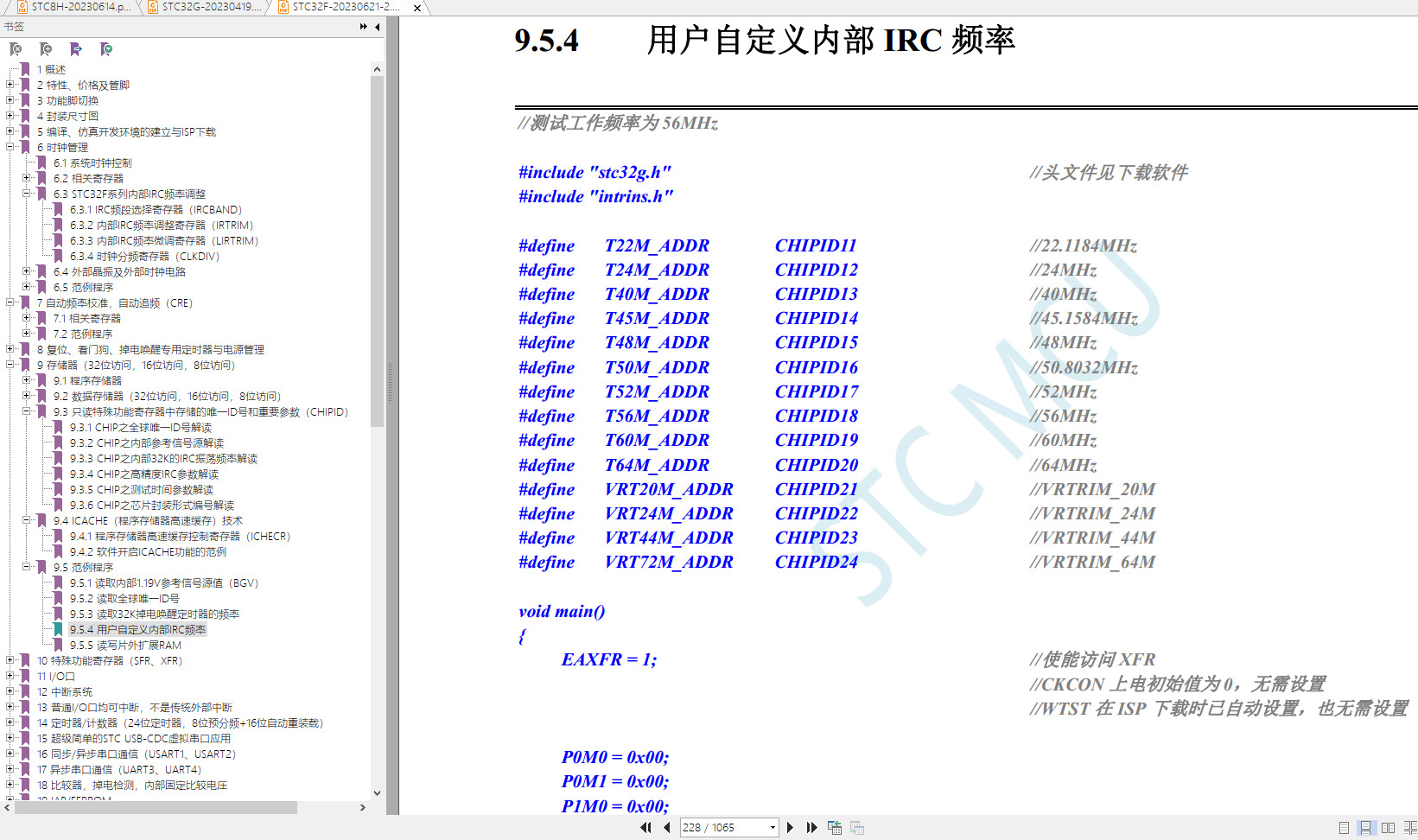This screenshot has height=840, width=1418.
Task: Click the bookmarks panel vertical scrollbar thumb
Action: coord(377,251)
